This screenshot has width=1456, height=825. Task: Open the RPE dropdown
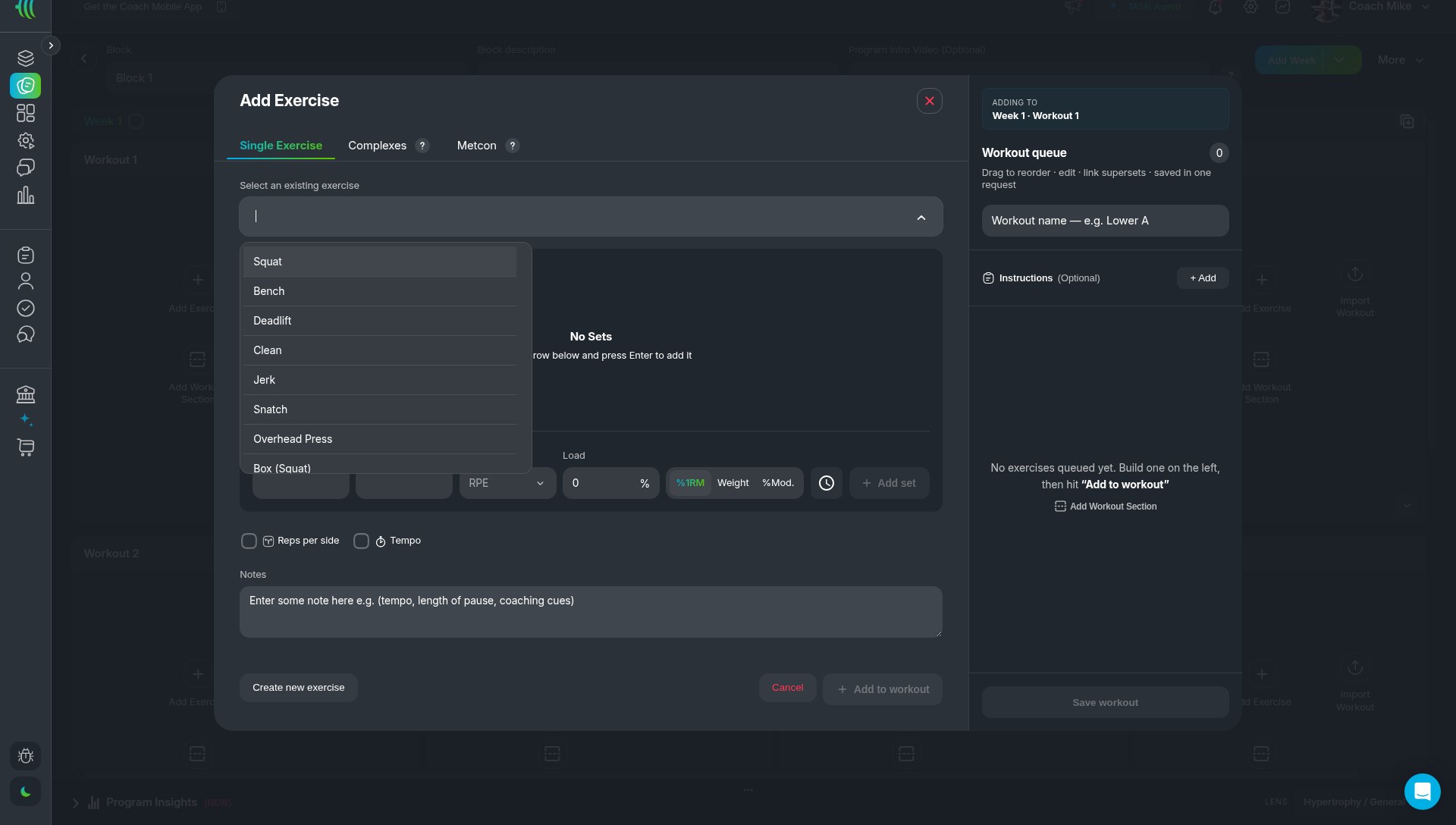click(x=507, y=483)
